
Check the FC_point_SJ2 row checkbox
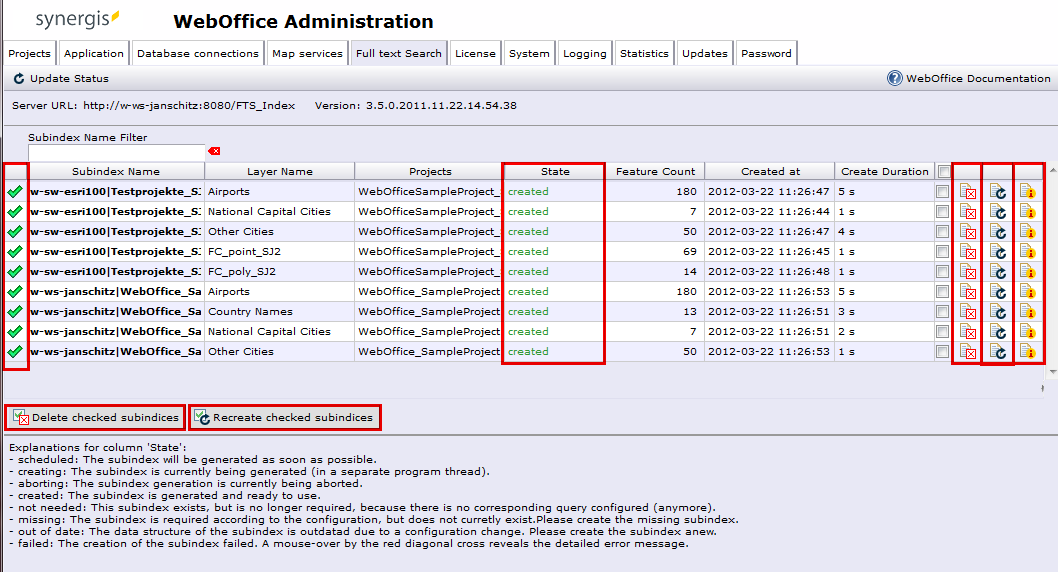[942, 252]
